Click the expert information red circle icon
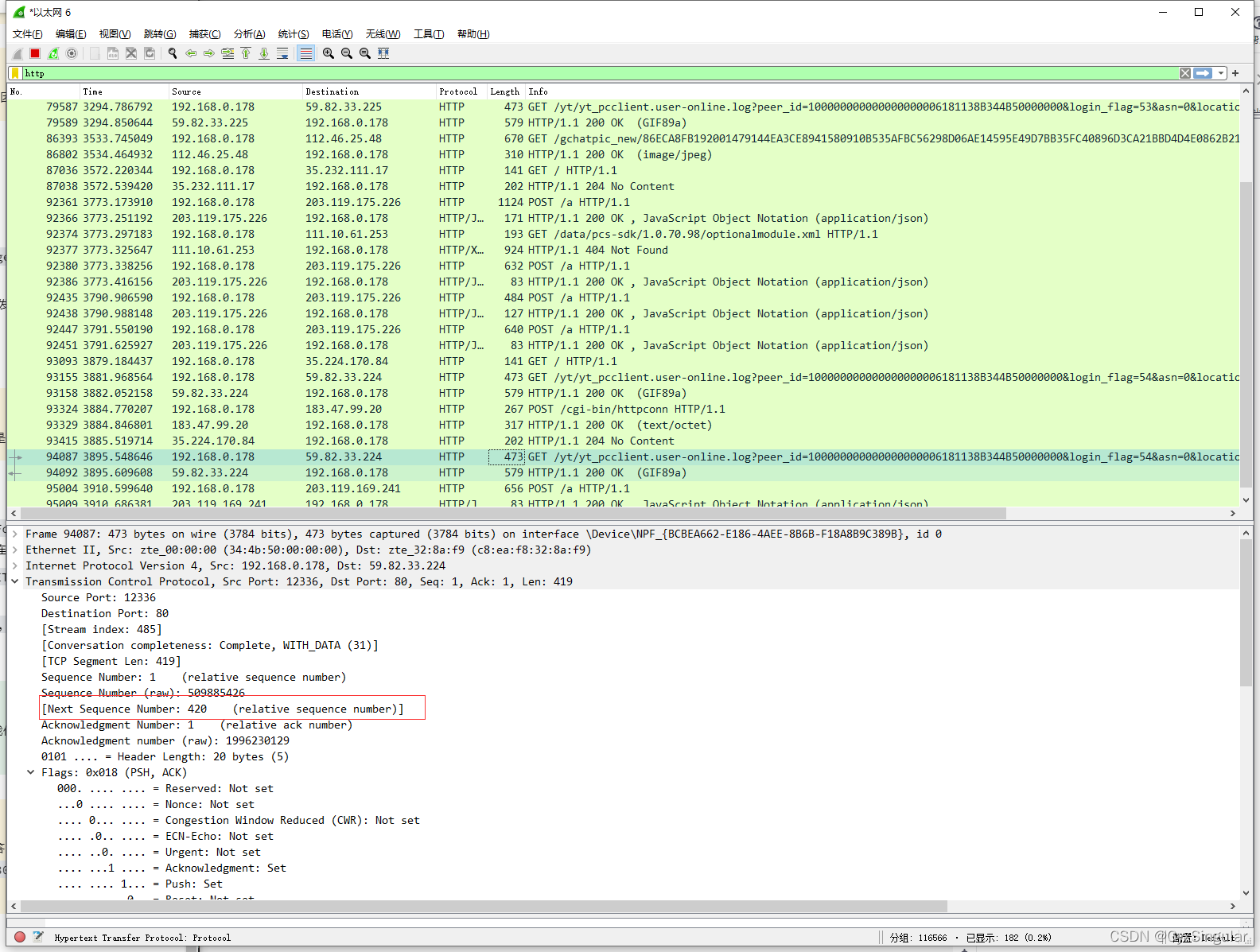The image size is (1260, 952). 20,937
